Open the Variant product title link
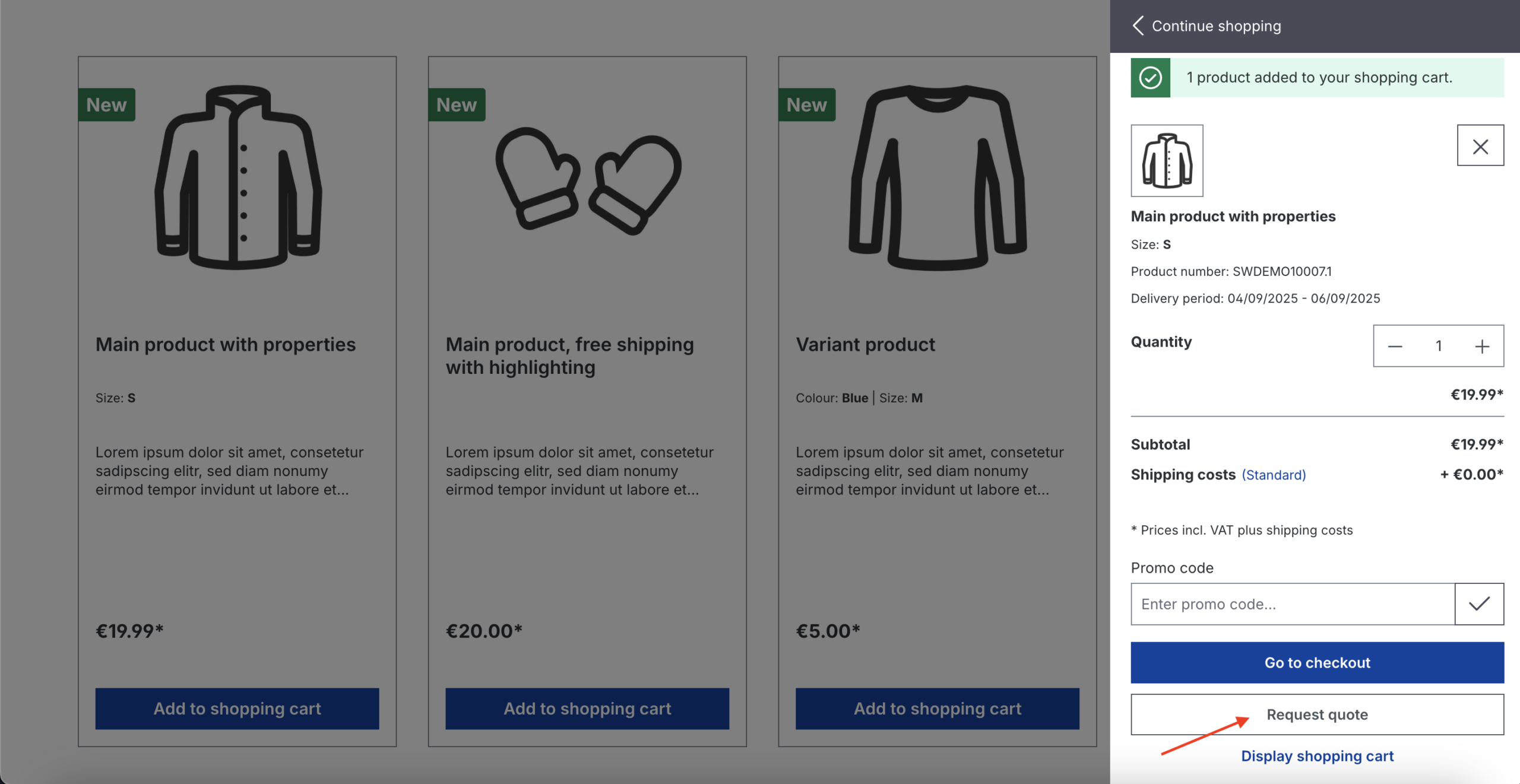Screen dimensions: 1520x784 tap(865, 345)
